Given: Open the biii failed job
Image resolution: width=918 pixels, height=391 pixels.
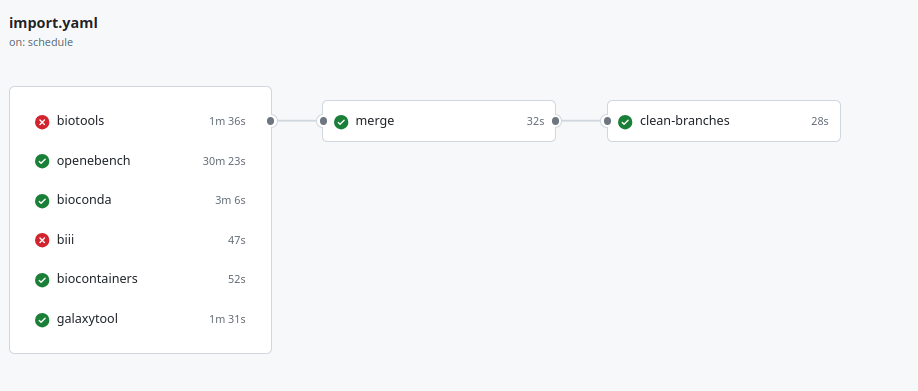Looking at the screenshot, I should [x=141, y=240].
